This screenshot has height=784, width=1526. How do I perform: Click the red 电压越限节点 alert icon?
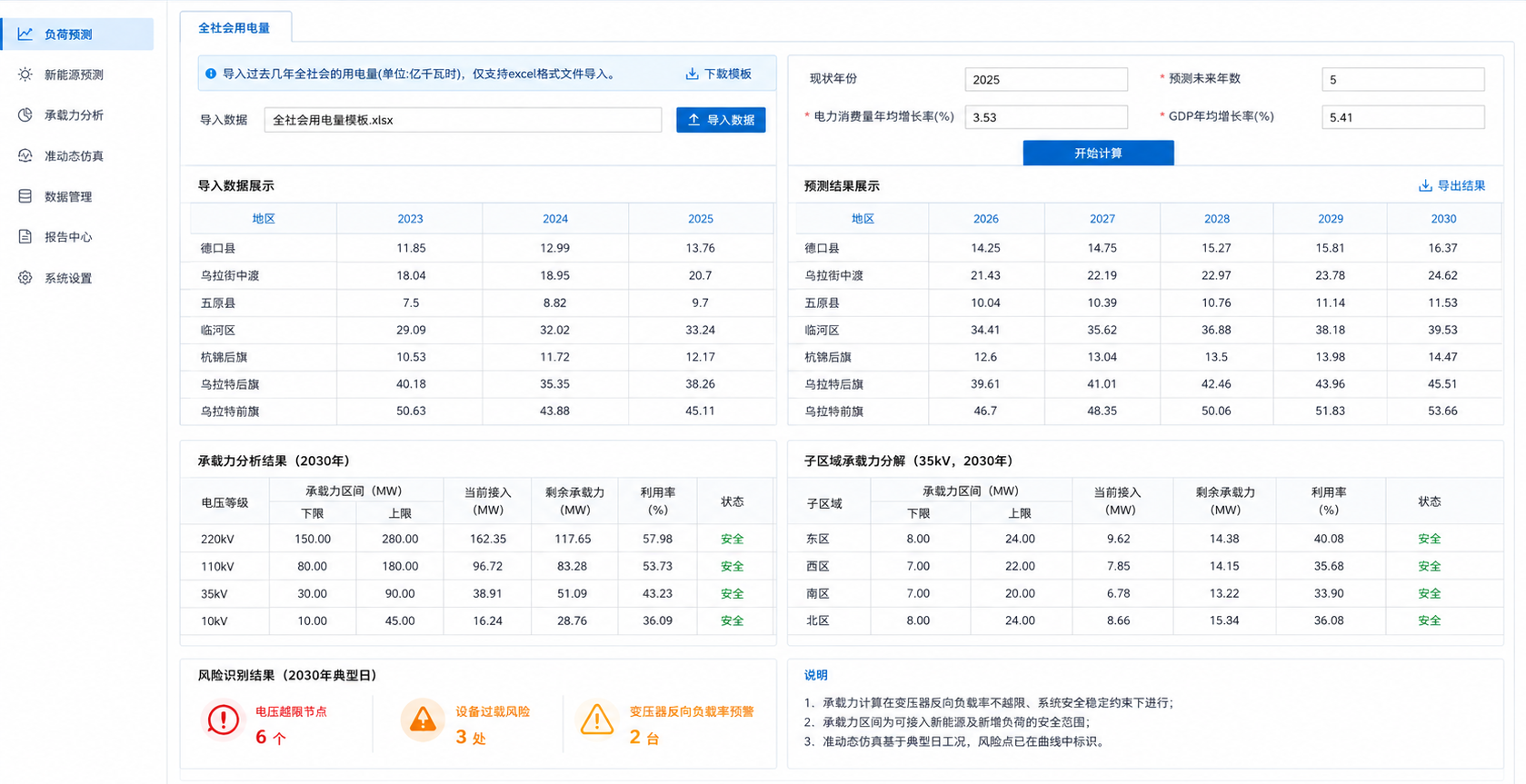pyautogui.click(x=223, y=719)
